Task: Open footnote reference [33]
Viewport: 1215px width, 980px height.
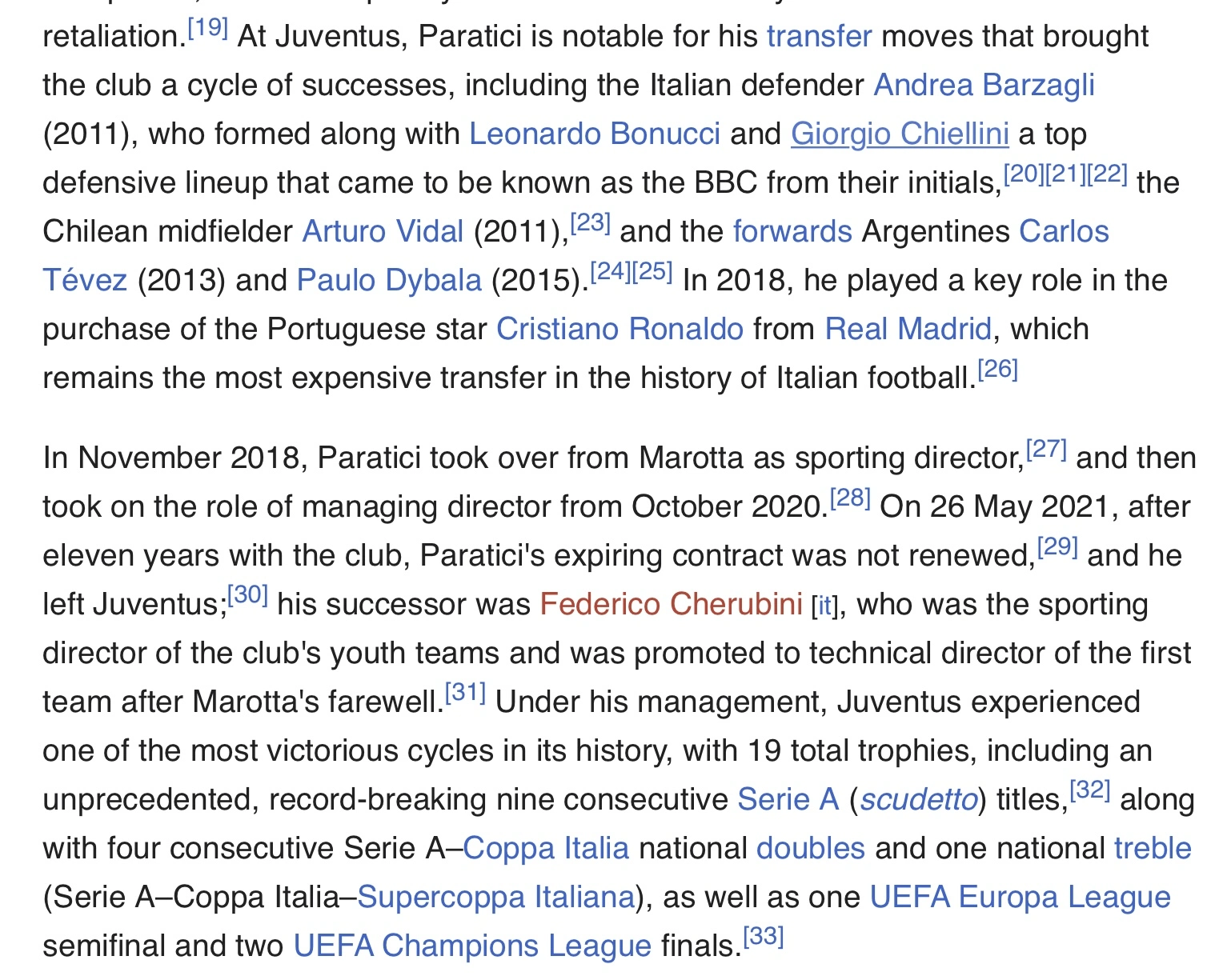Action: coord(764,937)
